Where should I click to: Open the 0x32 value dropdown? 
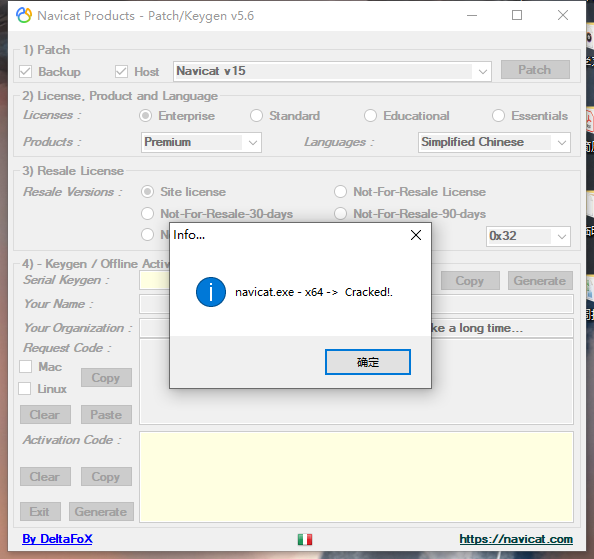[x=528, y=236]
